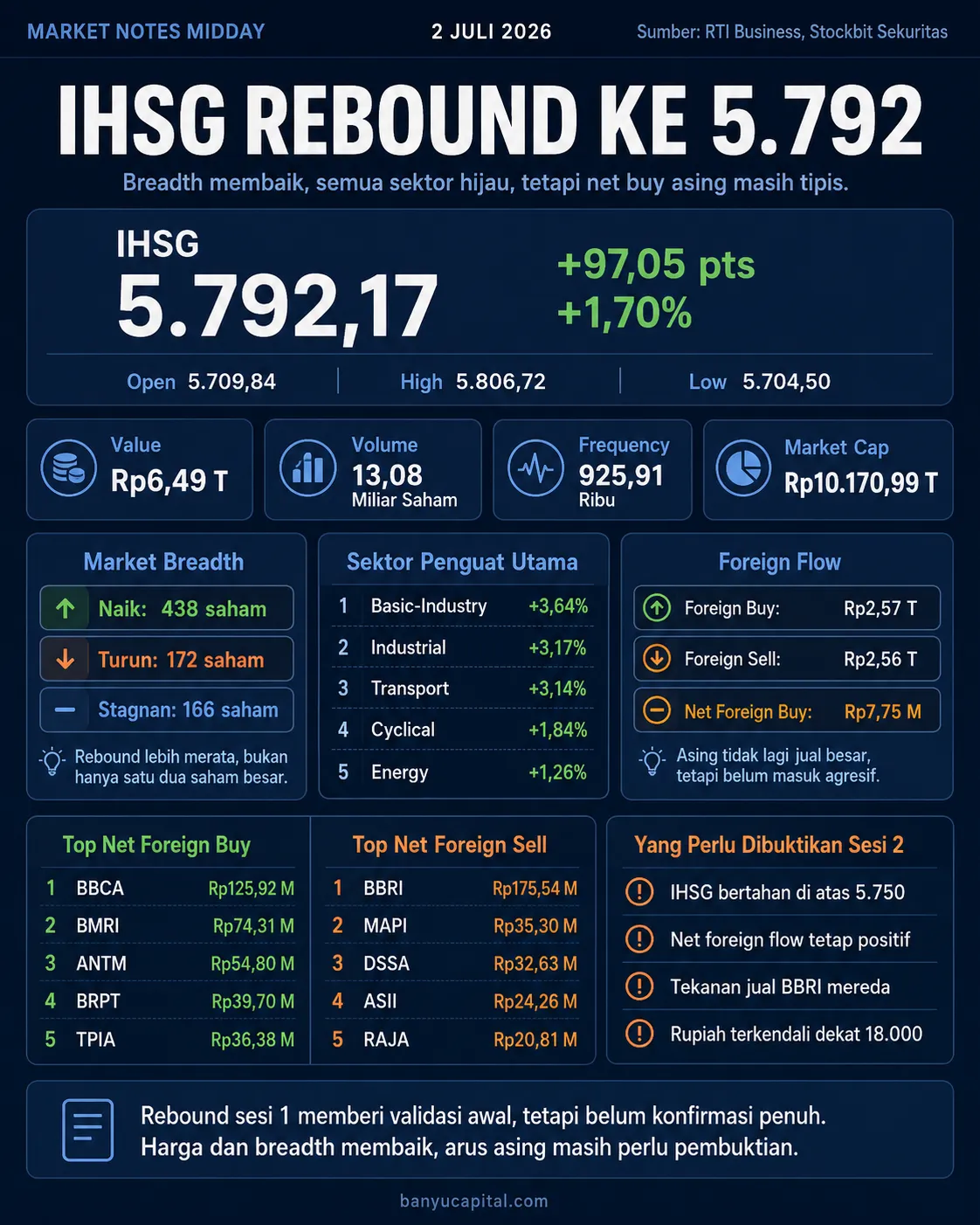980x1225 pixels.
Task: Click the green up arrow beside Naik
Action: coord(66,608)
